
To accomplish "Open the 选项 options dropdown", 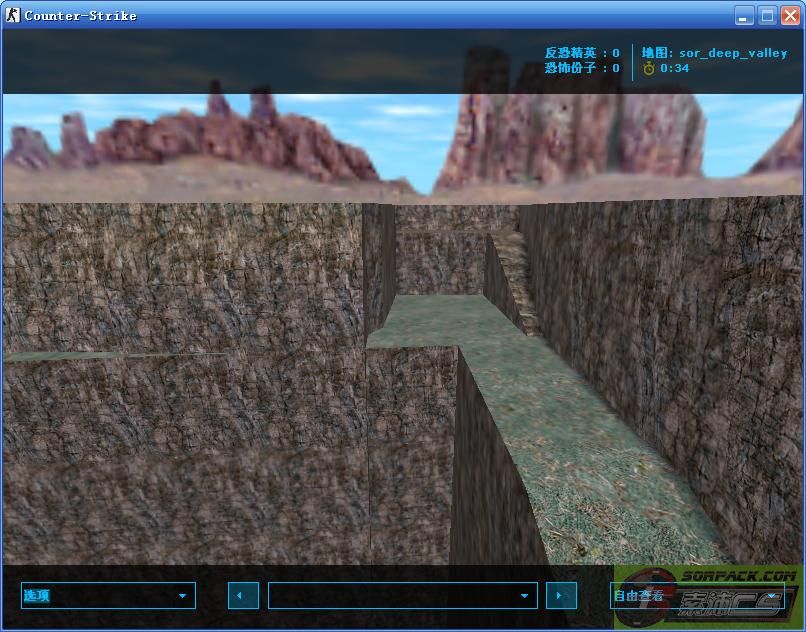I will [107, 596].
